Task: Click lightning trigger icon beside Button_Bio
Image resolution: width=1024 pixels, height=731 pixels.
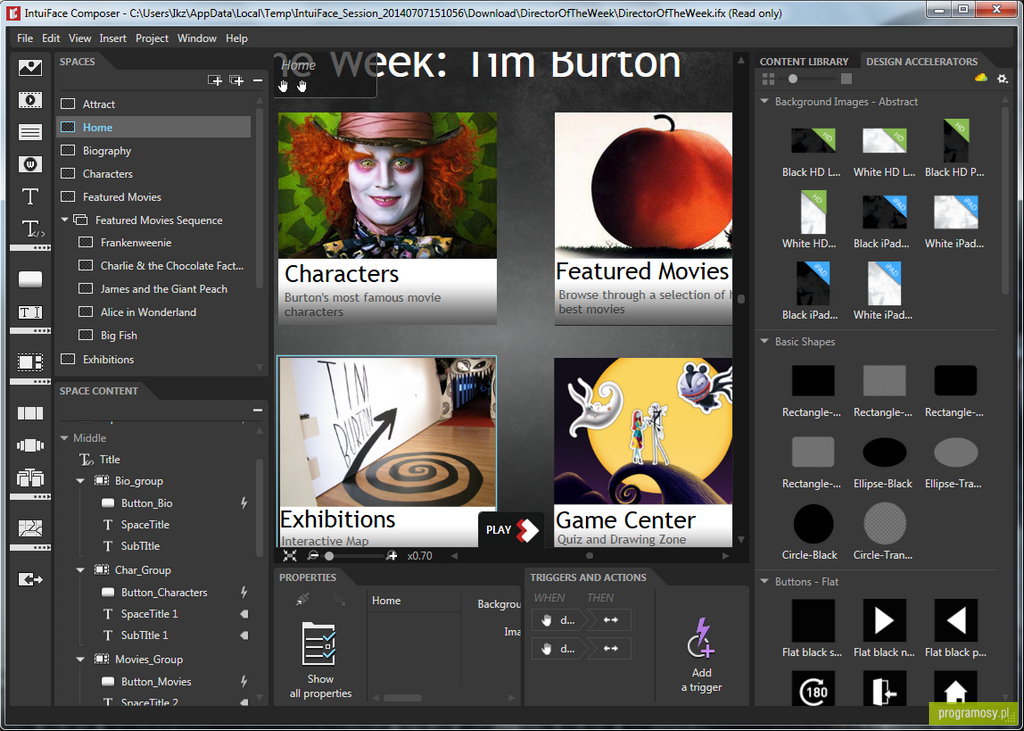Action: (x=244, y=503)
